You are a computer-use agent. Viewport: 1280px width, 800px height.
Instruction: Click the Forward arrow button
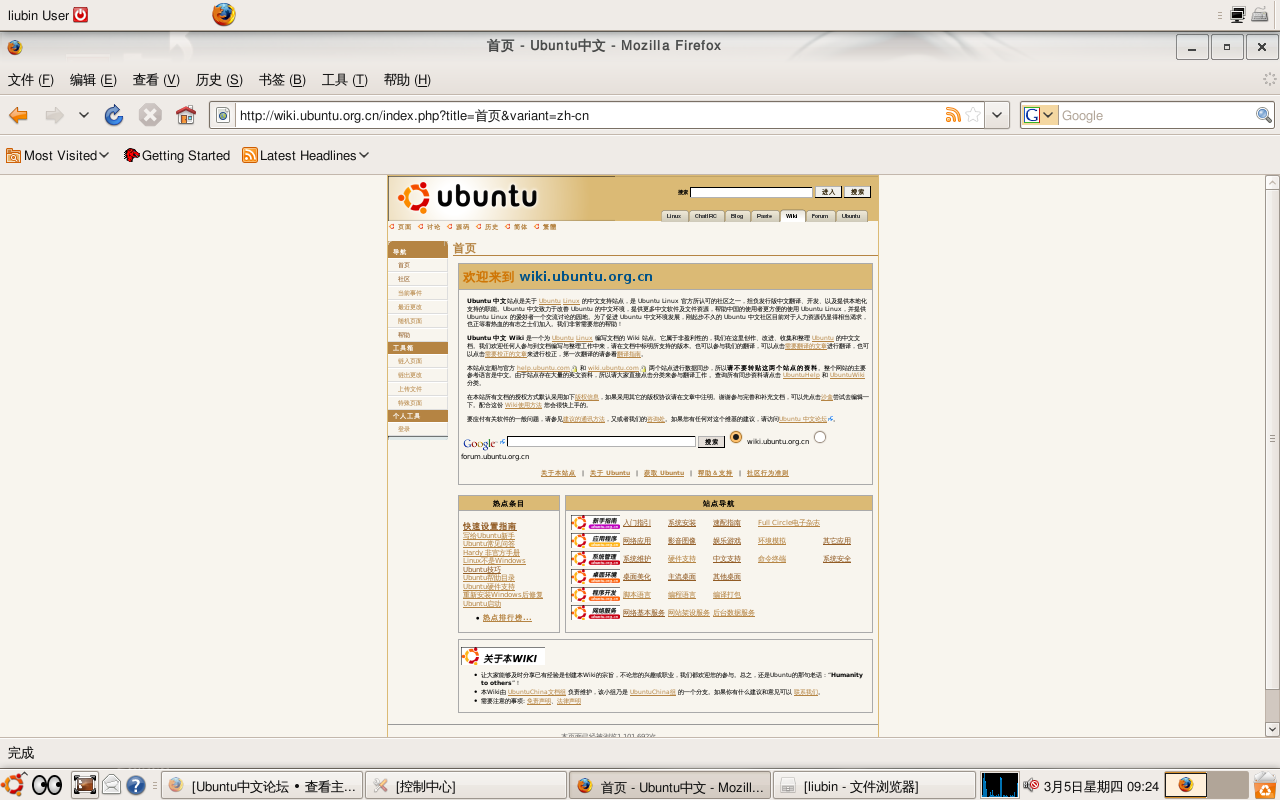(54, 115)
